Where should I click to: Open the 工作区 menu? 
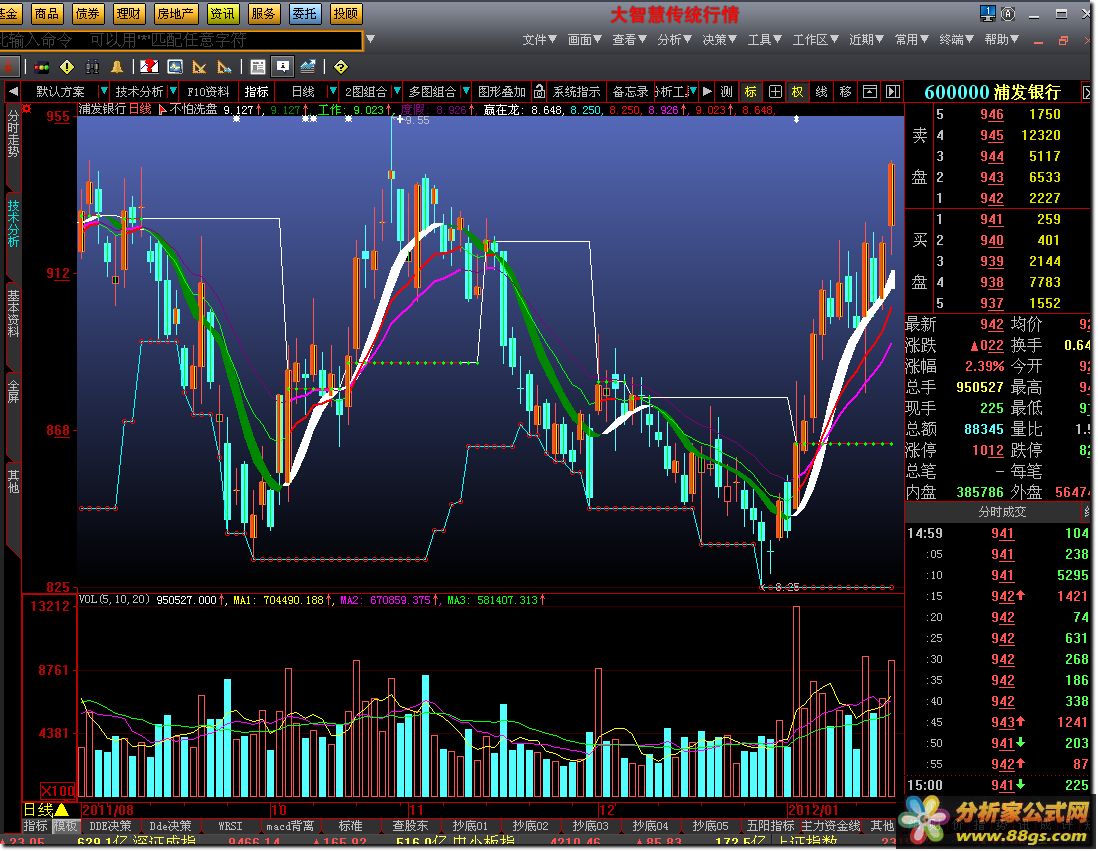click(x=815, y=40)
